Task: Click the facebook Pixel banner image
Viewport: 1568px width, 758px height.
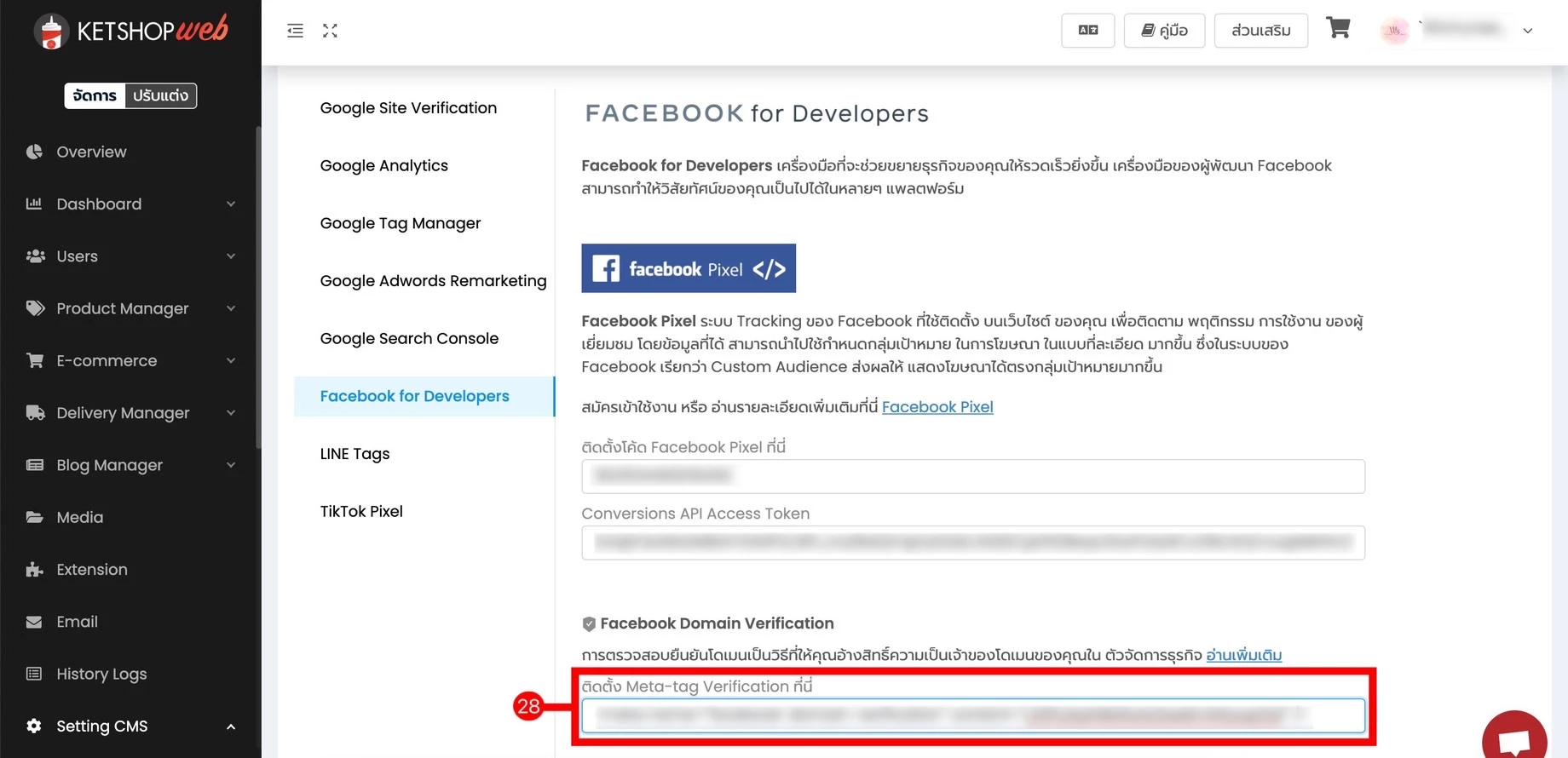Action: (689, 268)
